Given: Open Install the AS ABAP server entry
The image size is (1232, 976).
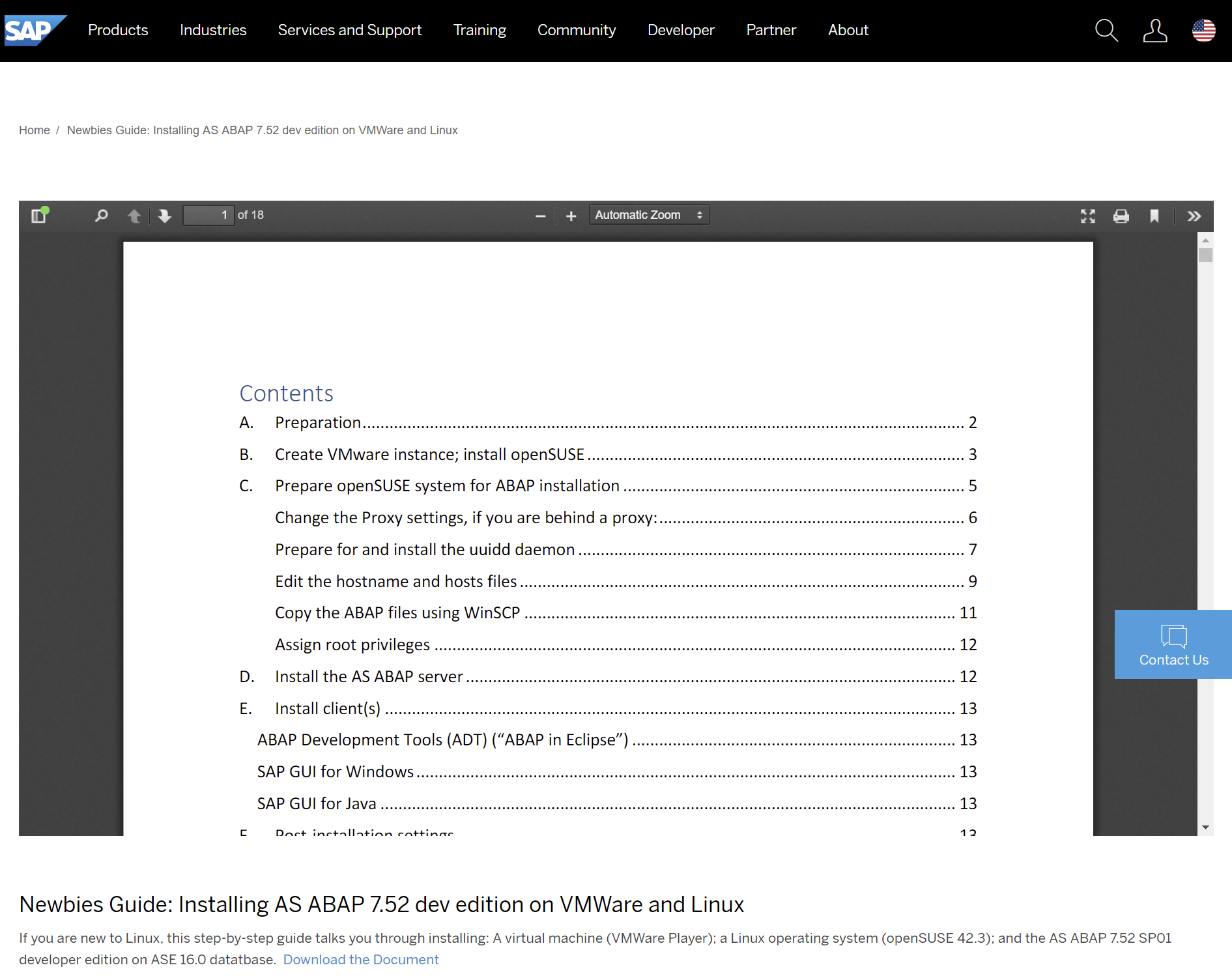Looking at the screenshot, I should [x=608, y=677].
